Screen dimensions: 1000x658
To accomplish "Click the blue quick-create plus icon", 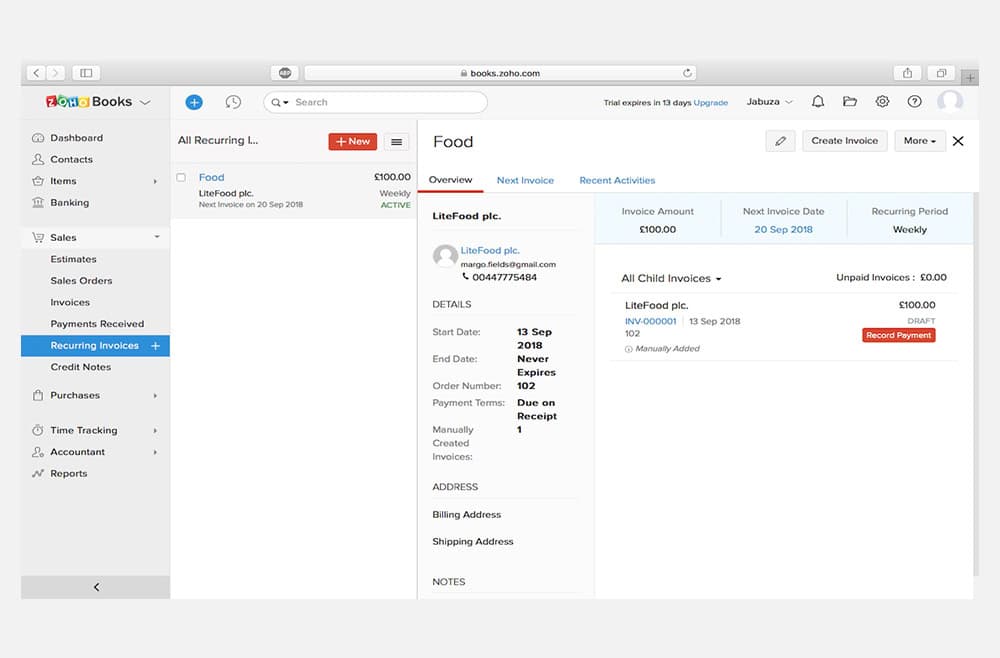I will (194, 102).
